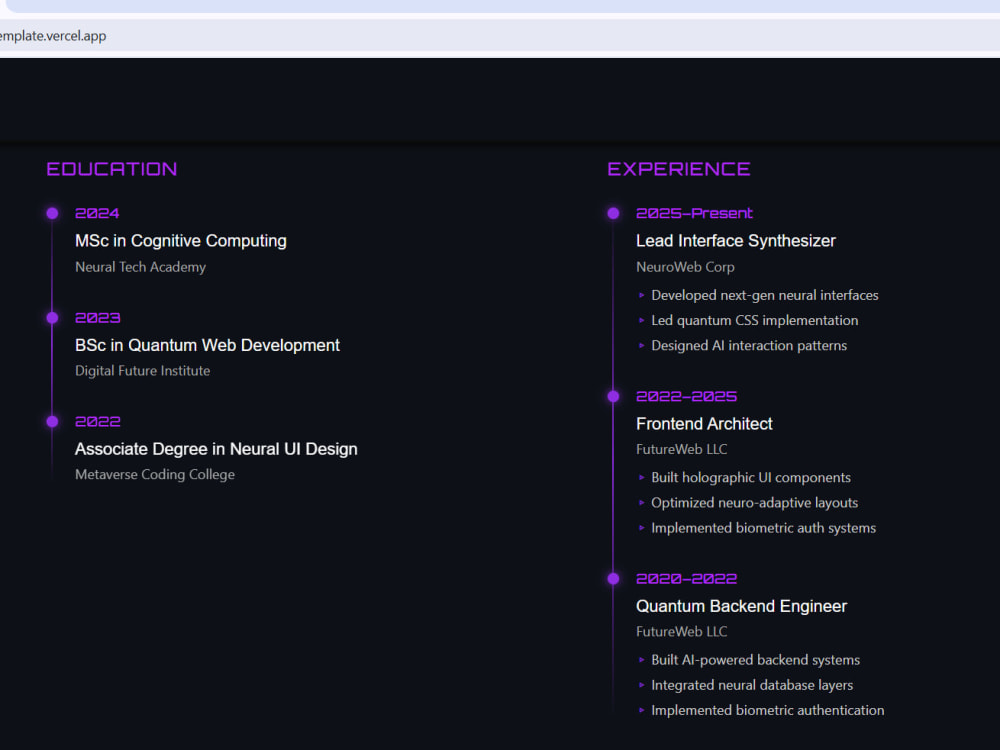The height and width of the screenshot is (750, 1000).
Task: Click the 2025–Present date label
Action: click(695, 213)
